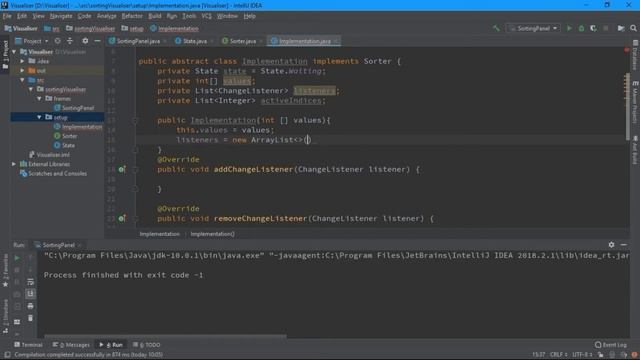Open the TODO tool window button
The image size is (640, 360).
[x=147, y=345]
